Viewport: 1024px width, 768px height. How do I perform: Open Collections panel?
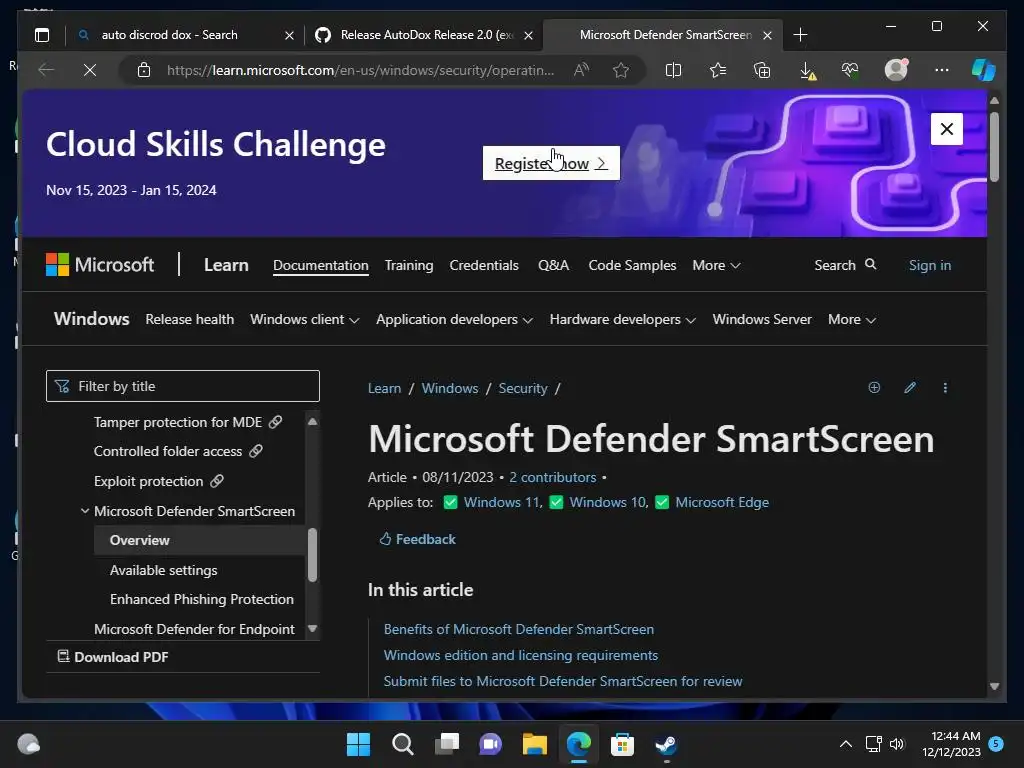pyautogui.click(x=762, y=70)
